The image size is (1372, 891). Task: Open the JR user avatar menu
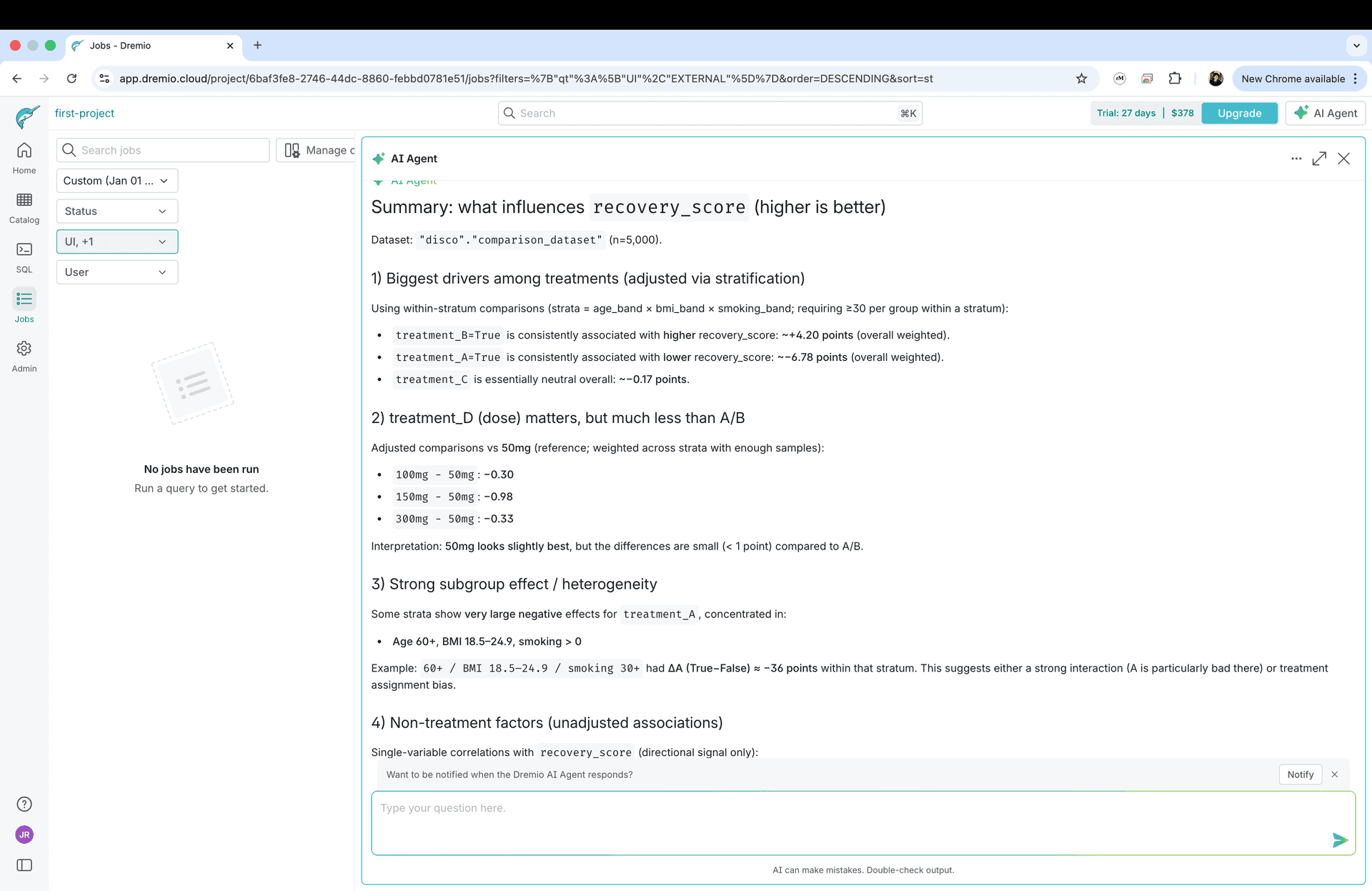pos(24,835)
